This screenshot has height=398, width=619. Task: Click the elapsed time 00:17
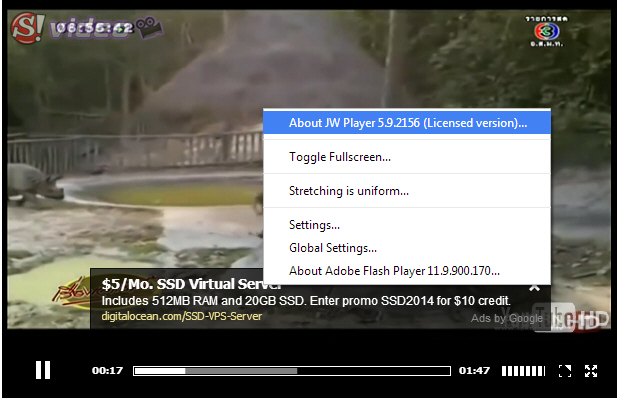click(107, 370)
